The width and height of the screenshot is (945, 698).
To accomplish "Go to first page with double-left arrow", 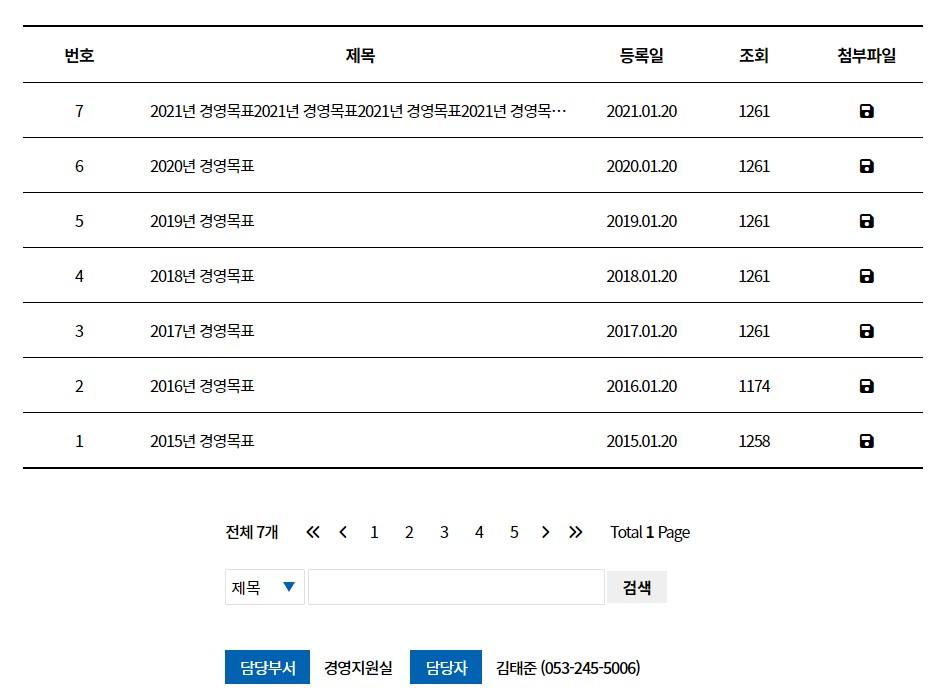I will 312,532.
